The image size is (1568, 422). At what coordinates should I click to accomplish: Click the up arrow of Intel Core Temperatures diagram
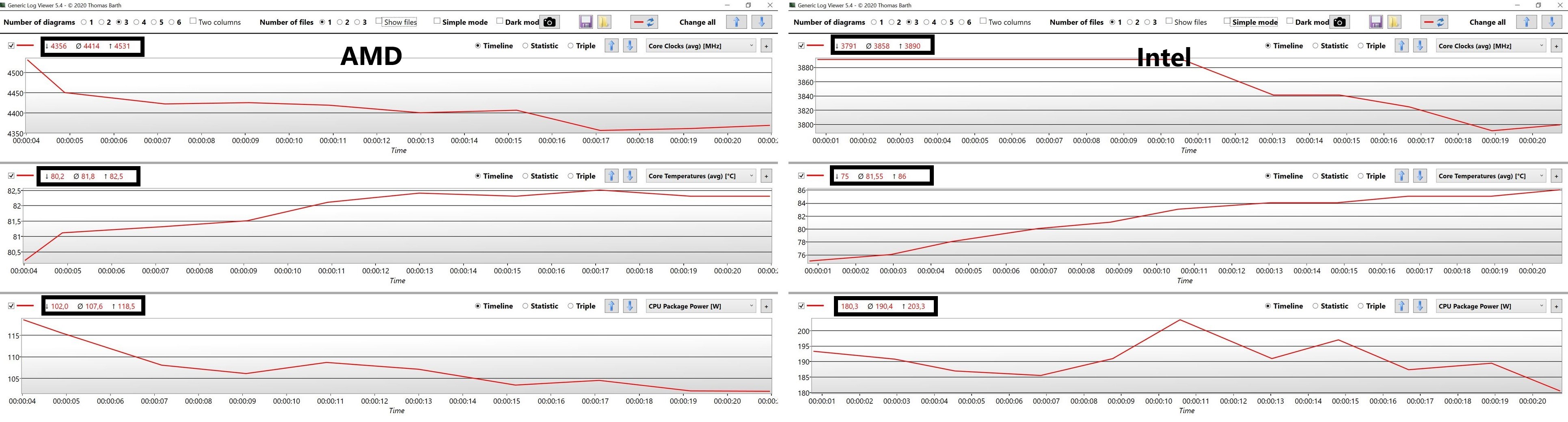[x=1401, y=176]
